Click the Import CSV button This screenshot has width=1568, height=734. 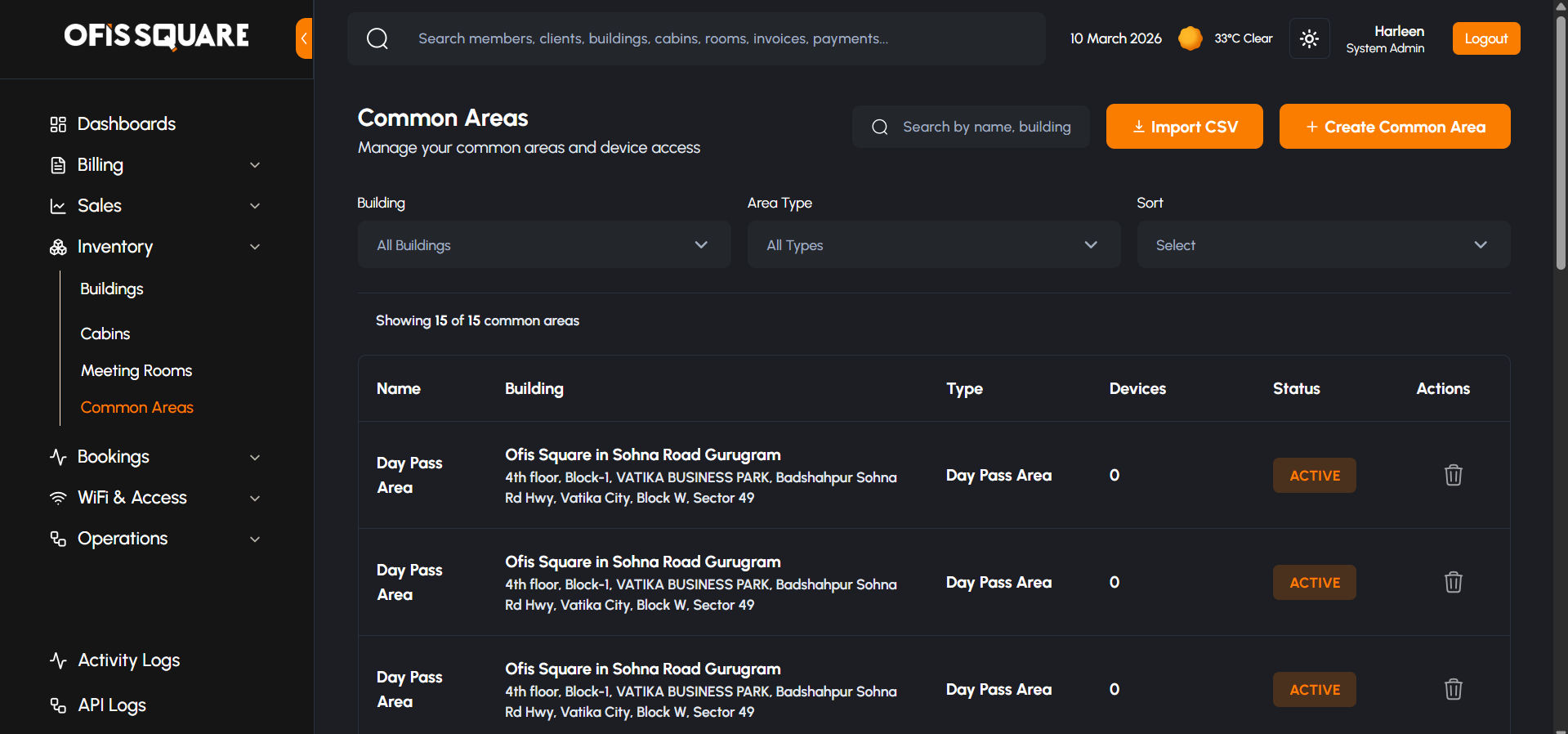[1184, 127]
